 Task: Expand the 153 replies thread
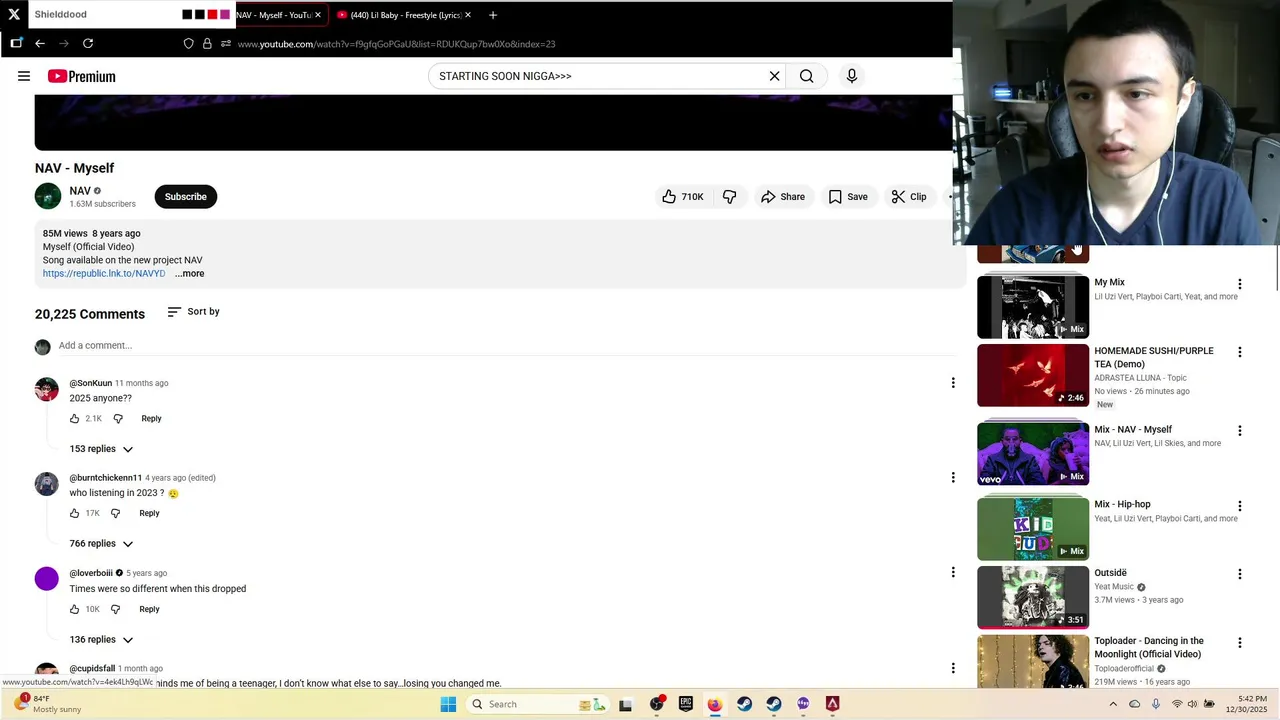click(101, 449)
